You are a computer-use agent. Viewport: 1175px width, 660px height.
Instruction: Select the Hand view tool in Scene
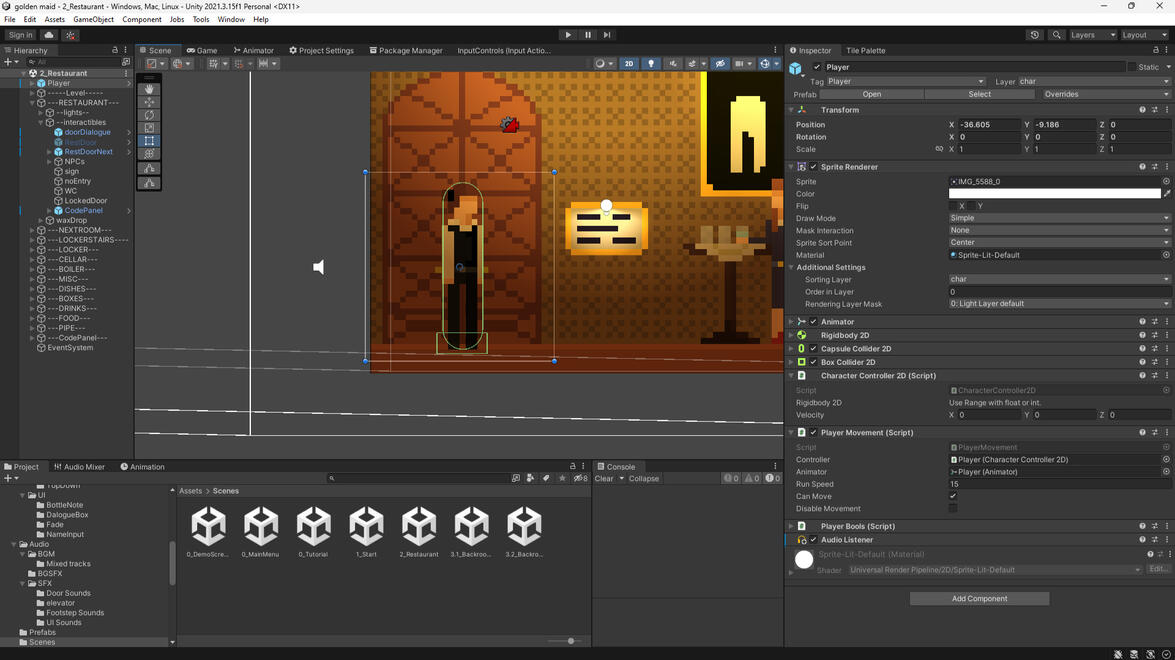(x=149, y=89)
